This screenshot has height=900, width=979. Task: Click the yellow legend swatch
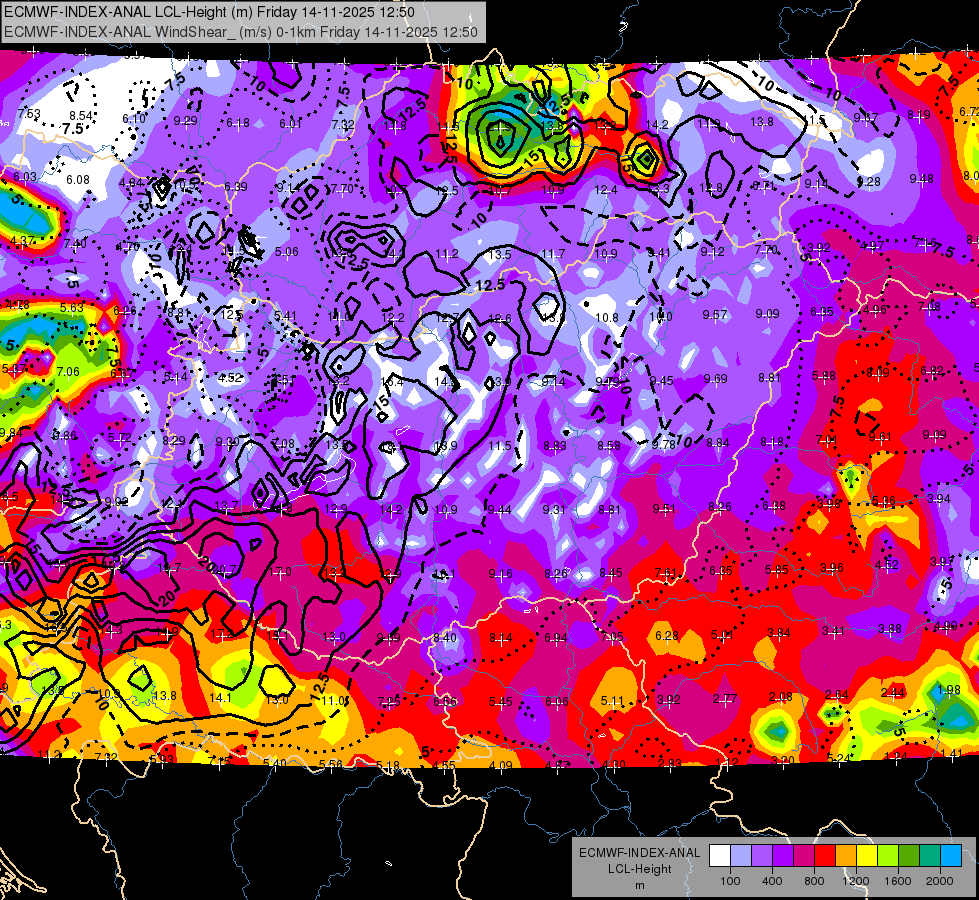click(x=867, y=856)
